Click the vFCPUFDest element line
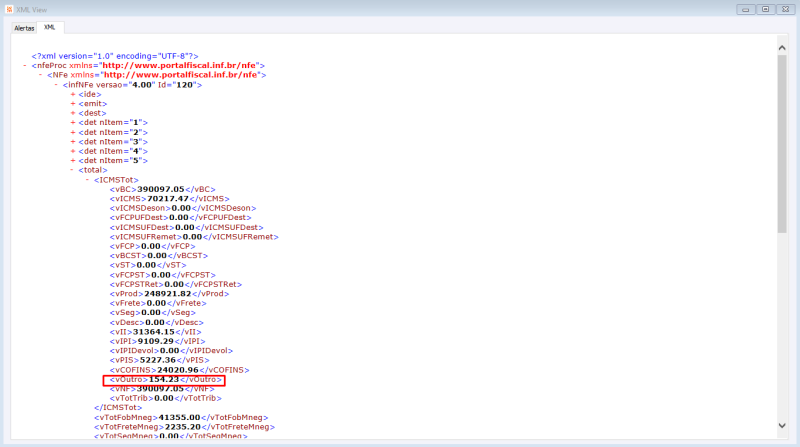Image resolution: width=800 pixels, height=447 pixels. click(180, 218)
